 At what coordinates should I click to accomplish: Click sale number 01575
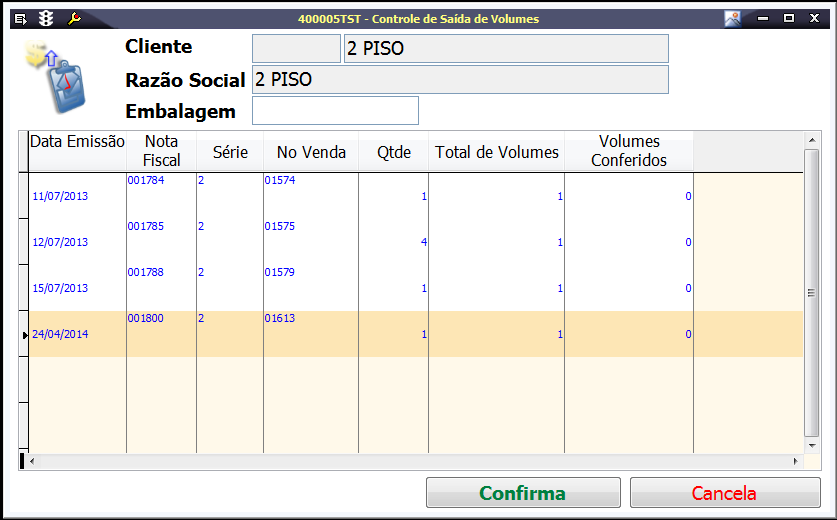click(280, 226)
